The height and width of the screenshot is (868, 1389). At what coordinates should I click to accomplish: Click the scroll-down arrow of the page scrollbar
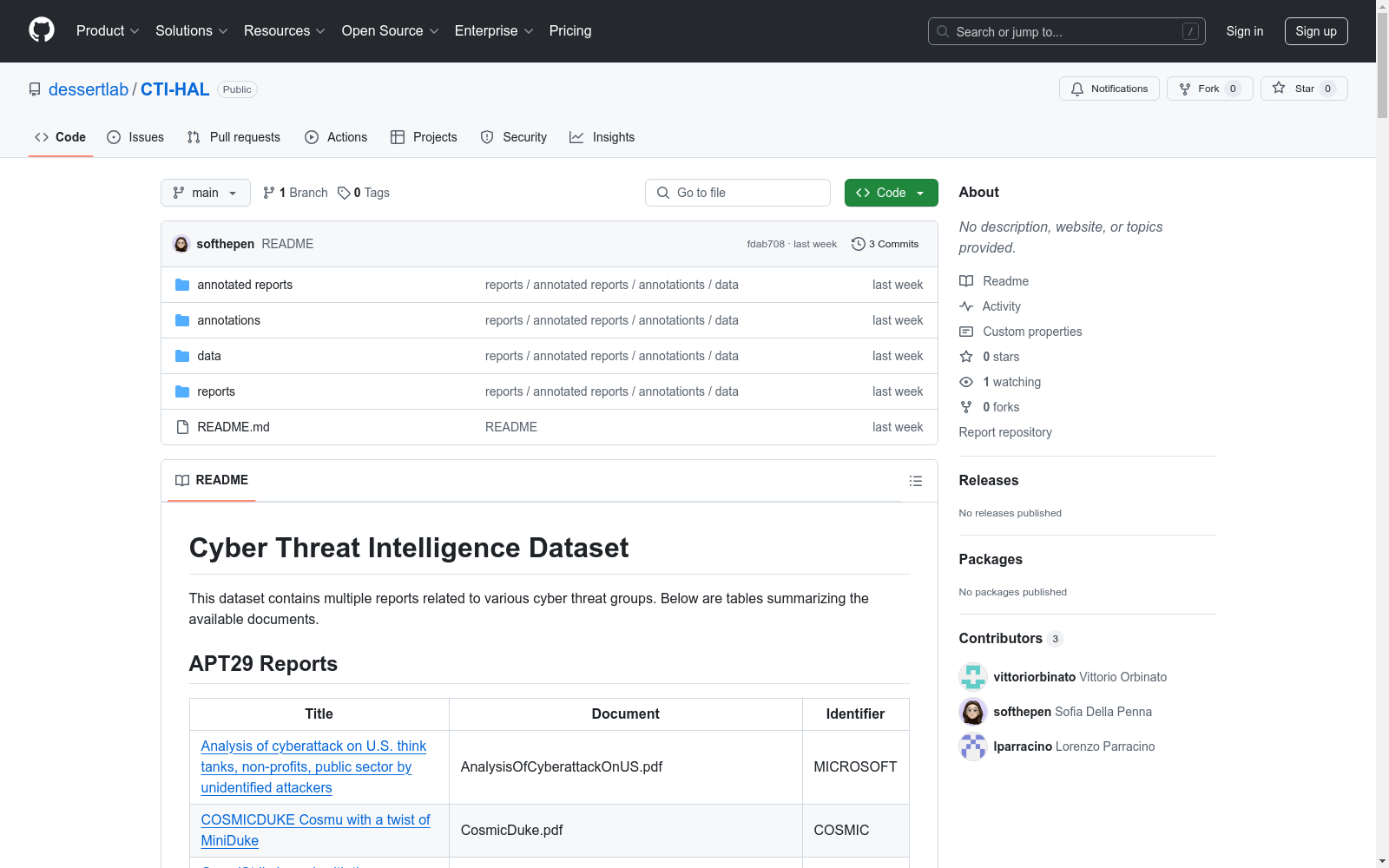[x=1382, y=861]
